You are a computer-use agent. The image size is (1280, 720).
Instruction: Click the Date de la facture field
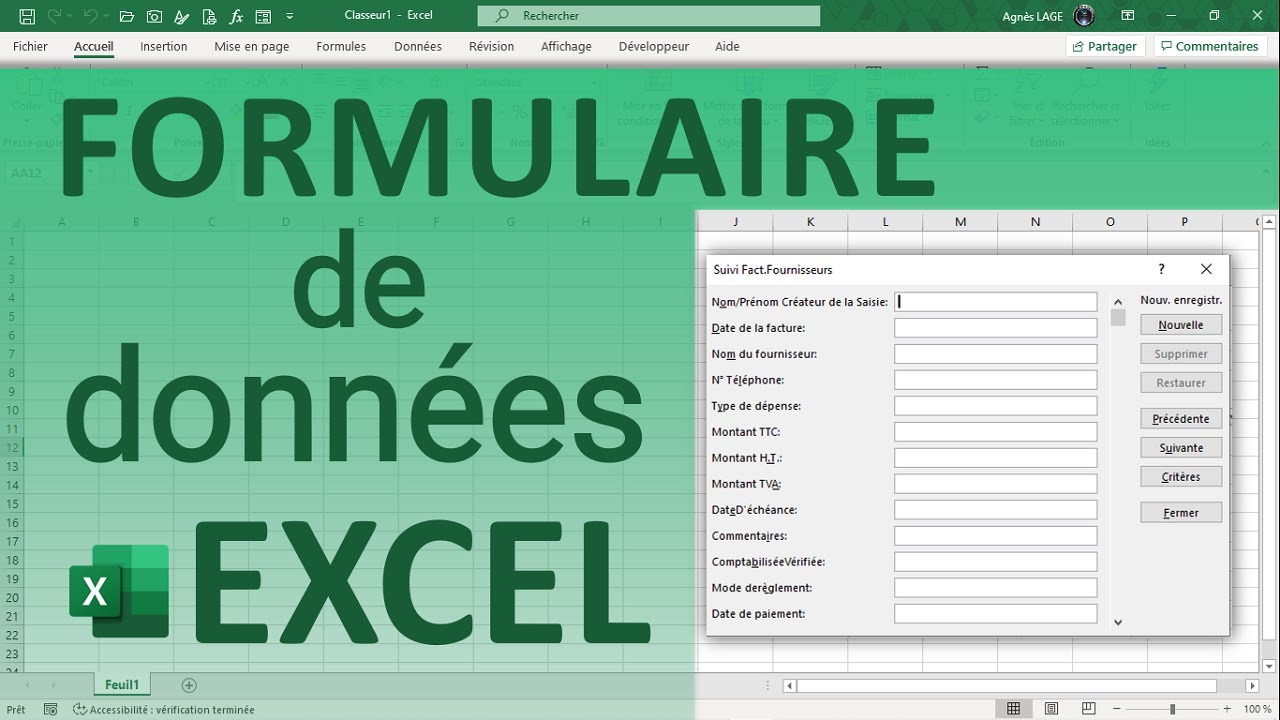pos(995,327)
